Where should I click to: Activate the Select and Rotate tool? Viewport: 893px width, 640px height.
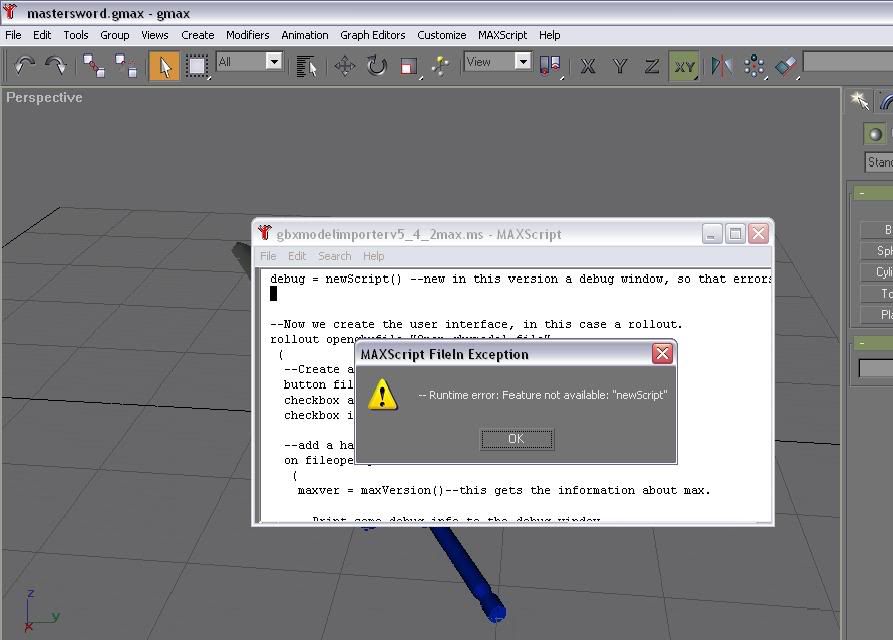(376, 66)
